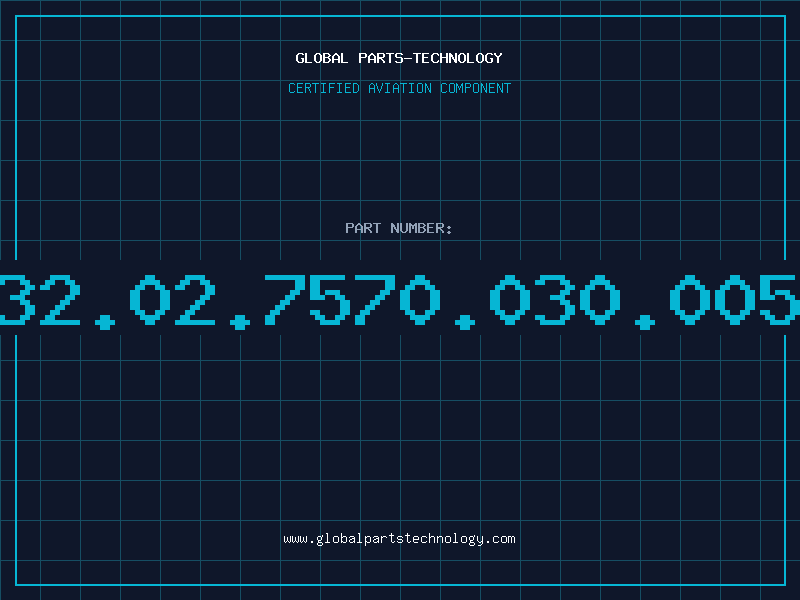Click the word GLOBAL in the header
Screen dimensions: 800x600
pos(322,58)
